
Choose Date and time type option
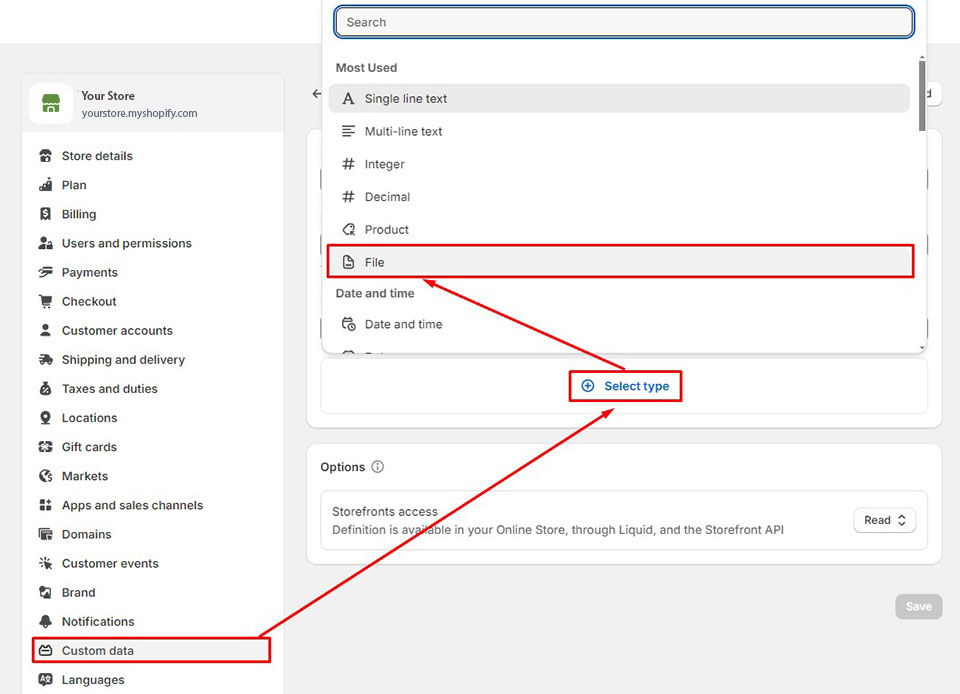click(619, 324)
